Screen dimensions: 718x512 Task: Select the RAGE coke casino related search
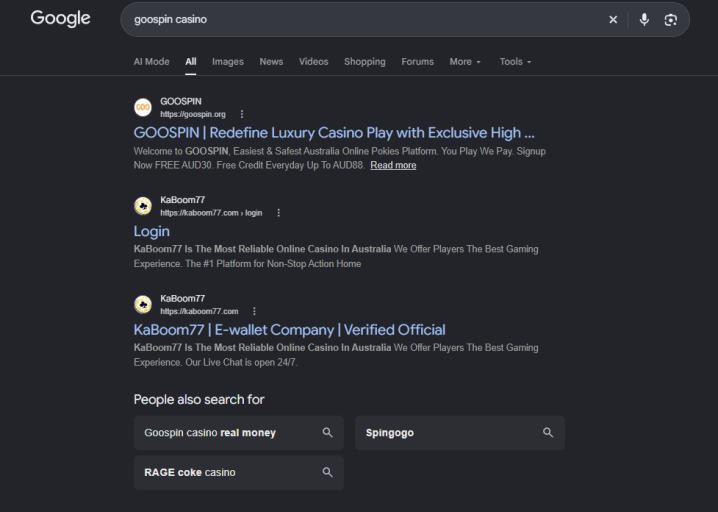[239, 473]
